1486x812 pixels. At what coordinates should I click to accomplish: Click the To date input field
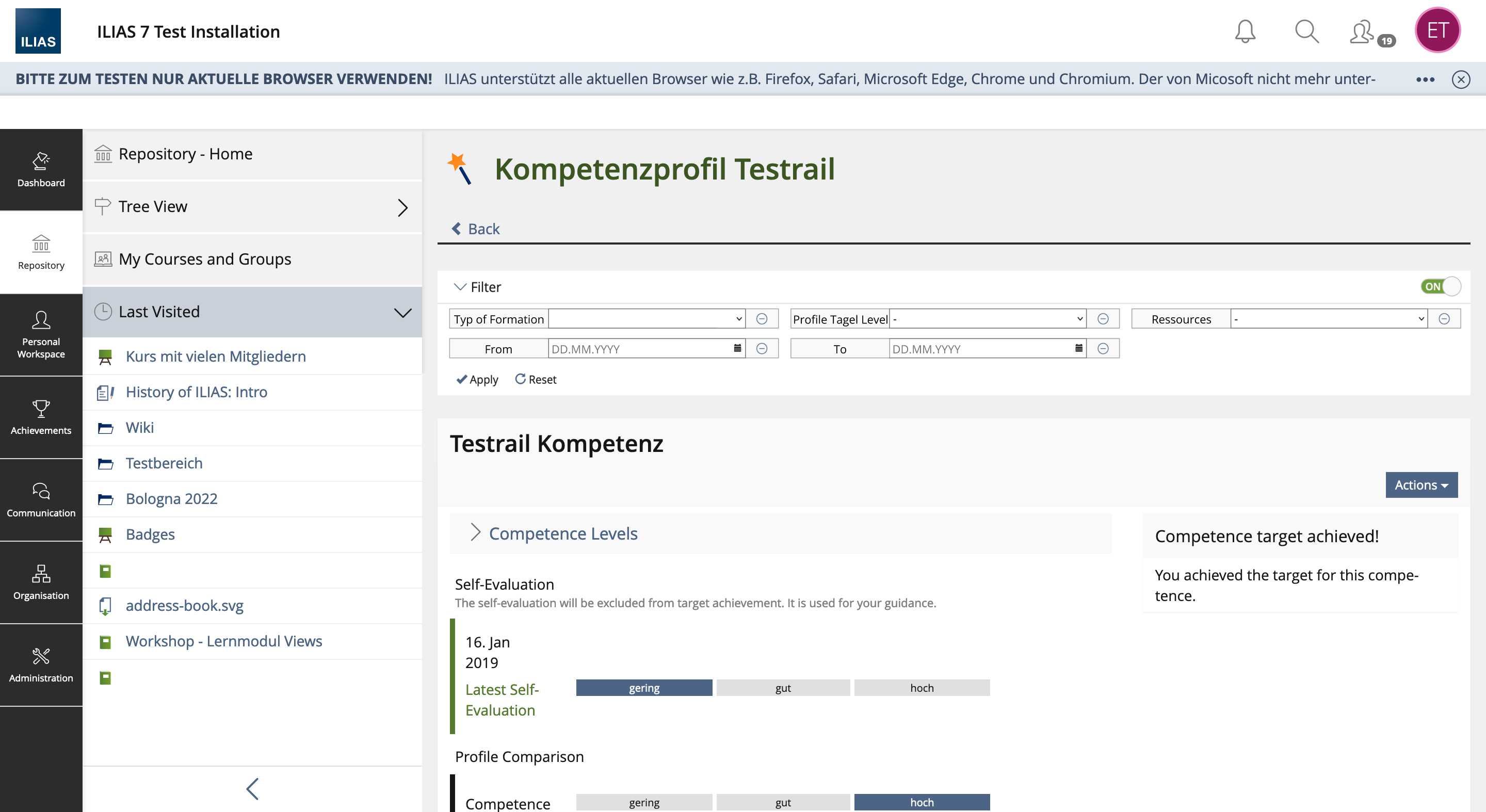(981, 349)
